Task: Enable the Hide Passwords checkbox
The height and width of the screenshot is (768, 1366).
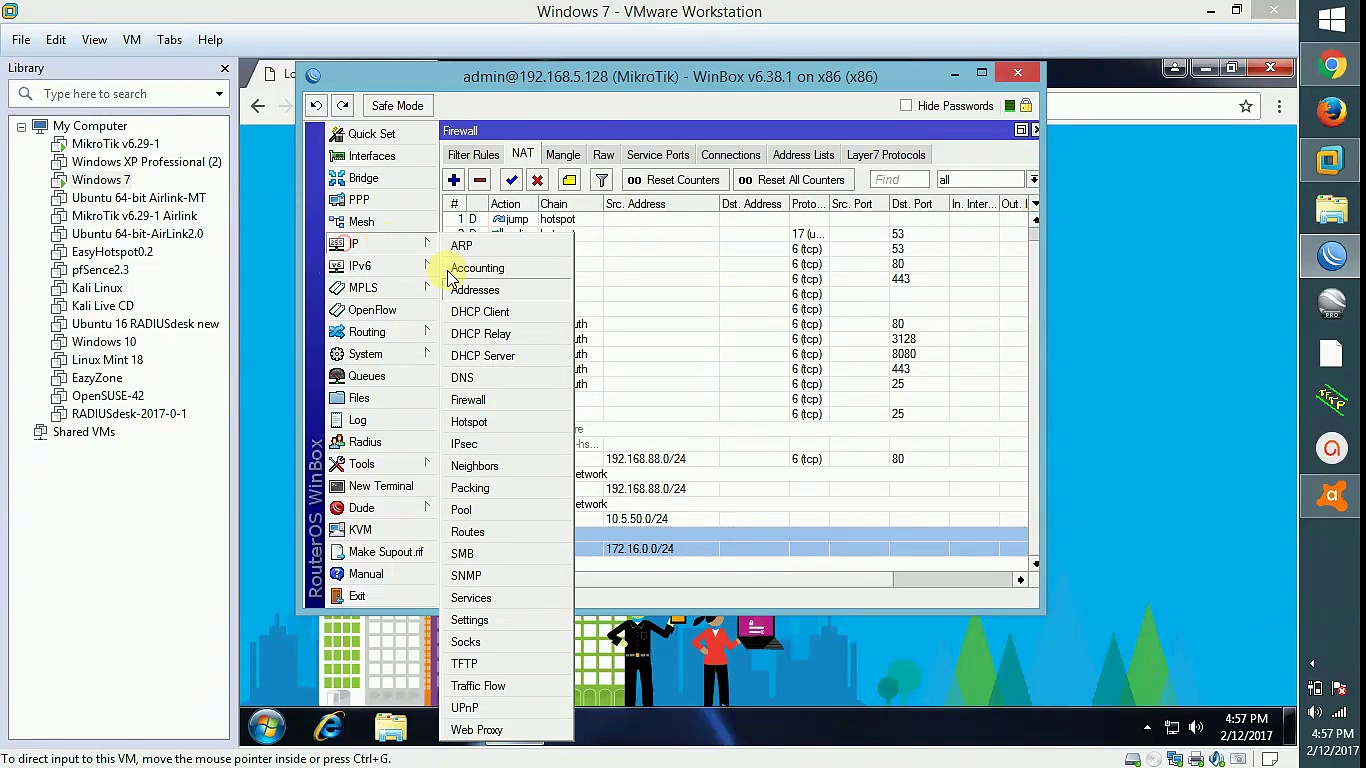Action: (906, 106)
